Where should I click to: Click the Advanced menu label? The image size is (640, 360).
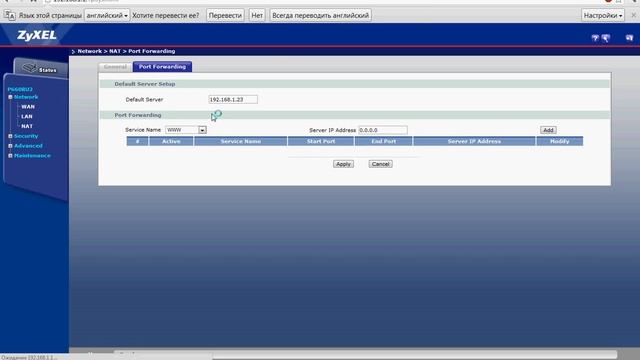point(28,146)
